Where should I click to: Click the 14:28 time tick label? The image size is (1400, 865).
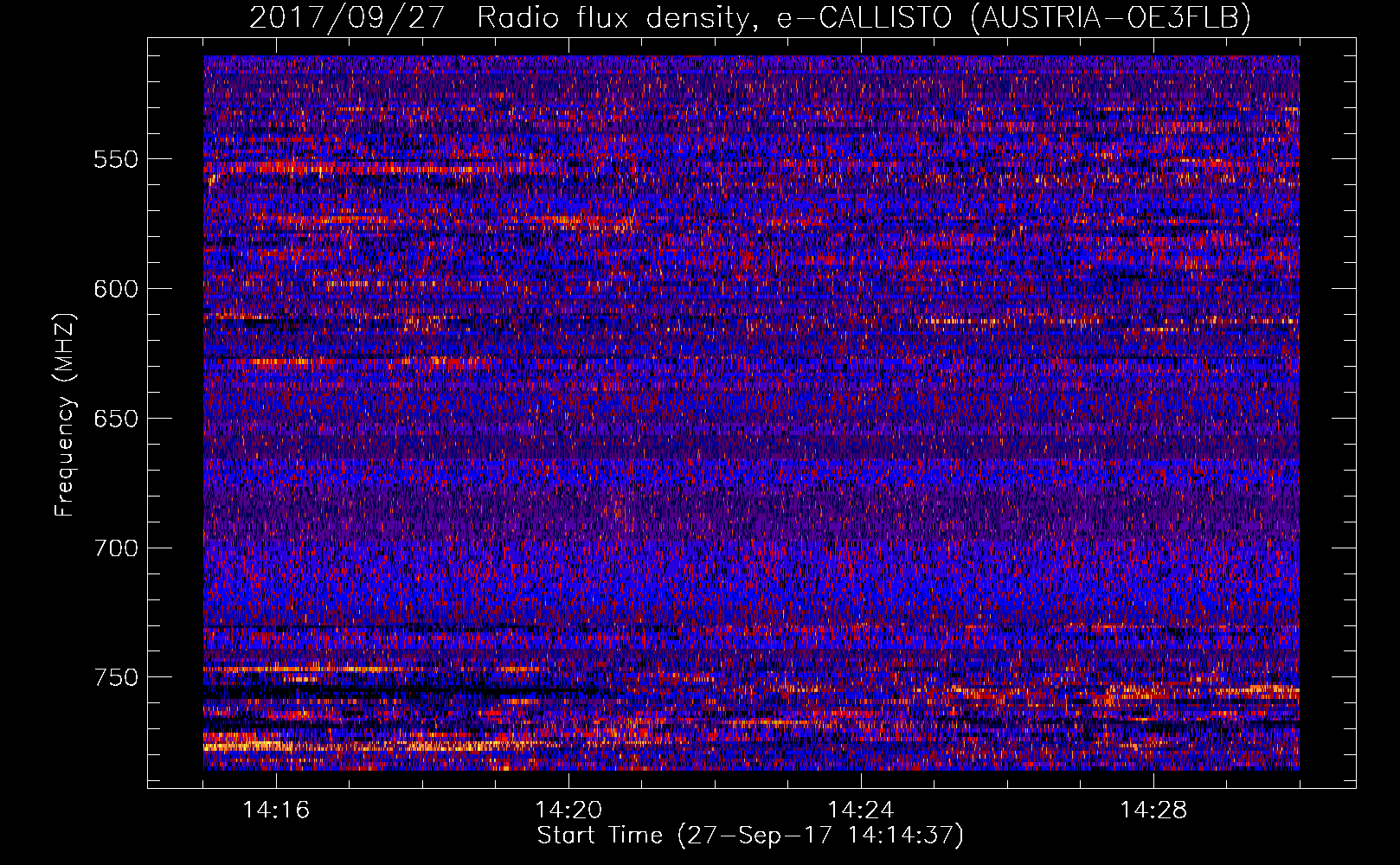pyautogui.click(x=1153, y=811)
